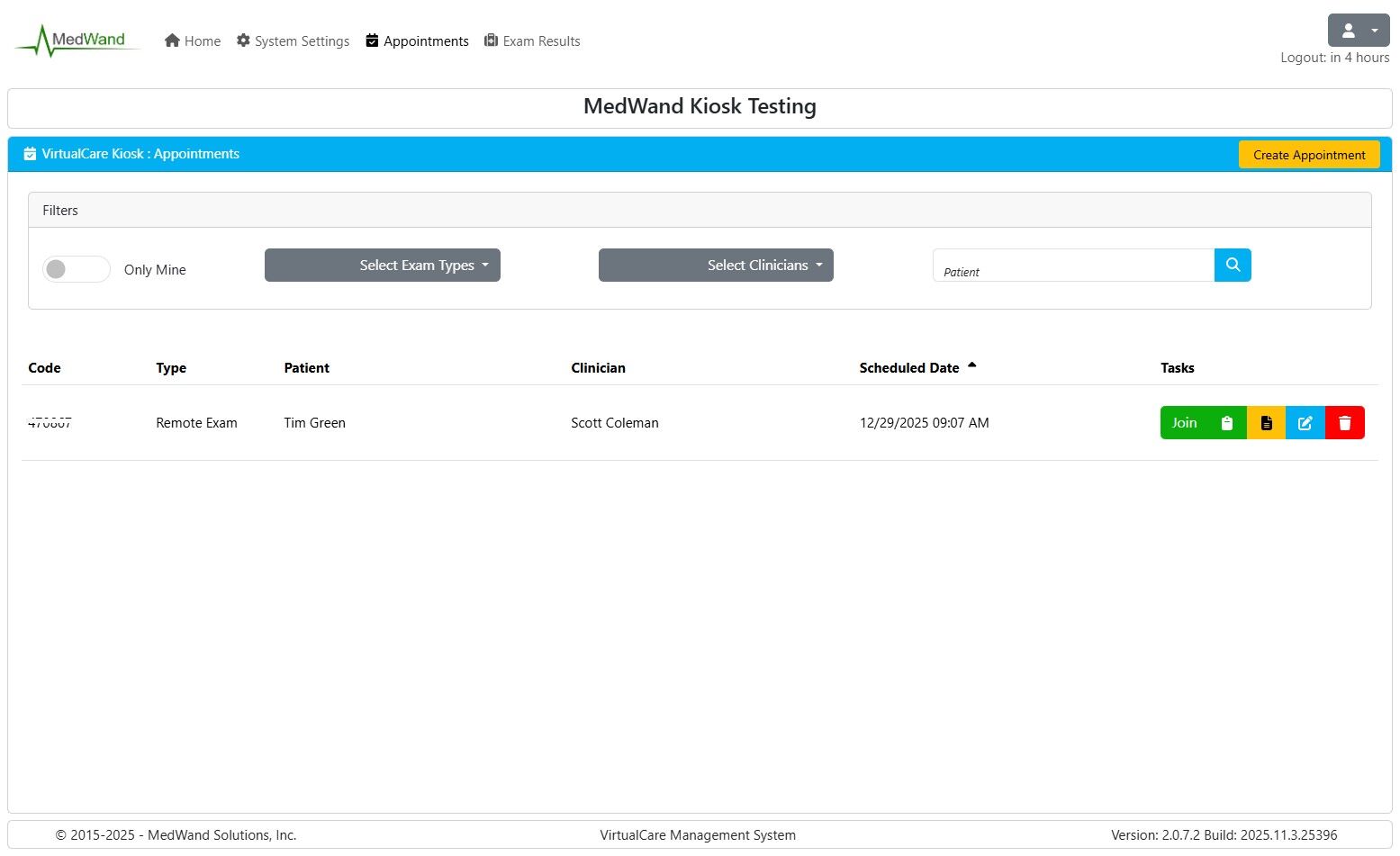Click the magnifier search button
1400x856 pixels.
click(1233, 266)
